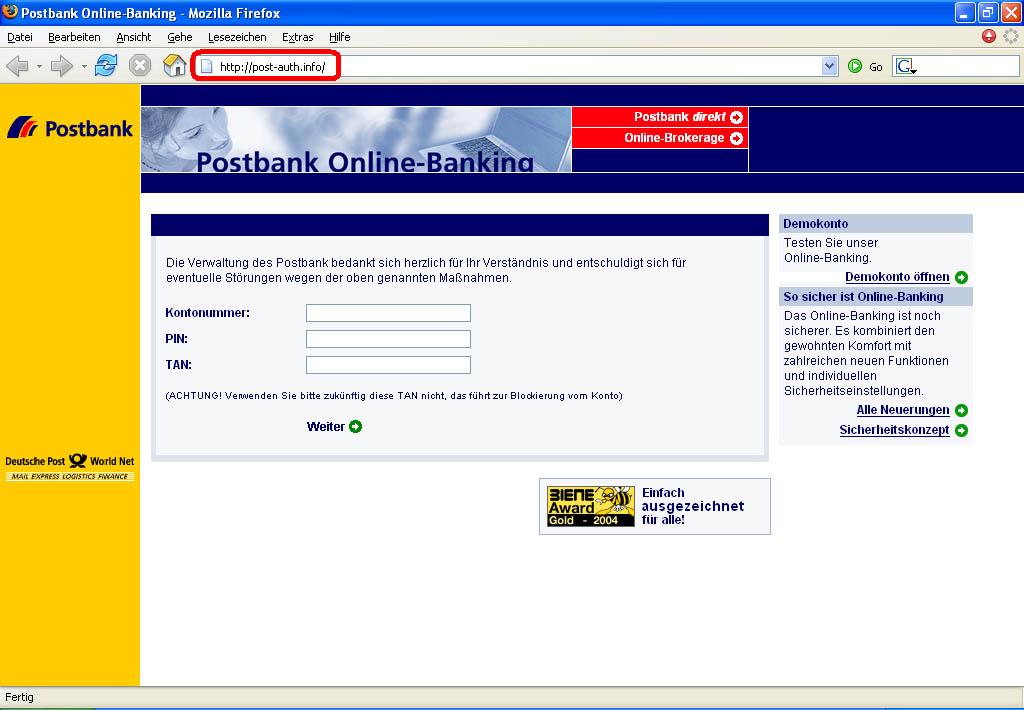
Task: Open the Sicherheitskonzept link
Action: [895, 430]
